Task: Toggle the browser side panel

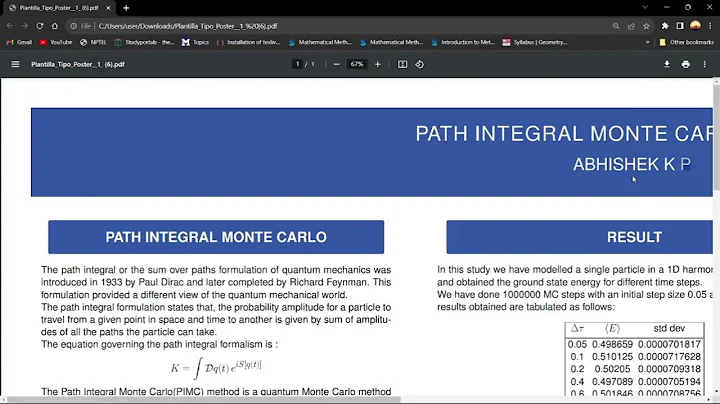Action: [x=680, y=26]
